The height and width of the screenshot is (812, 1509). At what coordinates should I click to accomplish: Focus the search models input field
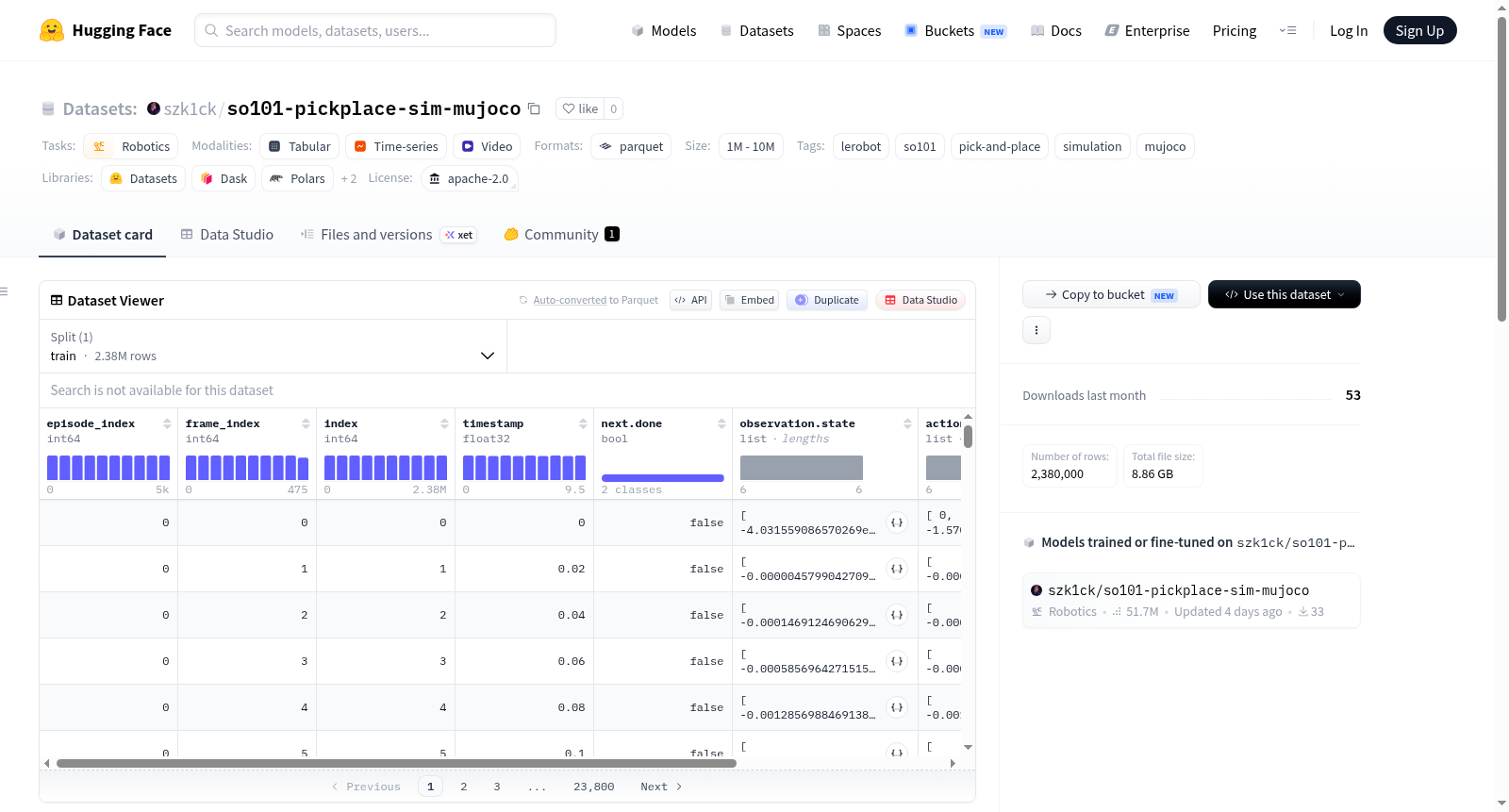tap(375, 30)
